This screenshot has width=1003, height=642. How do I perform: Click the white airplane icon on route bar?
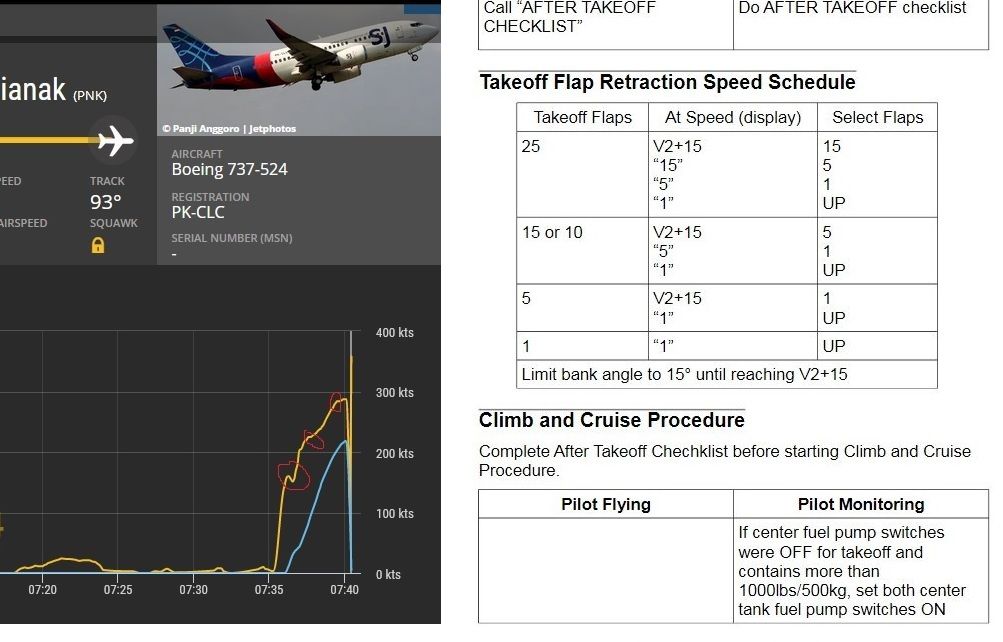coord(115,141)
